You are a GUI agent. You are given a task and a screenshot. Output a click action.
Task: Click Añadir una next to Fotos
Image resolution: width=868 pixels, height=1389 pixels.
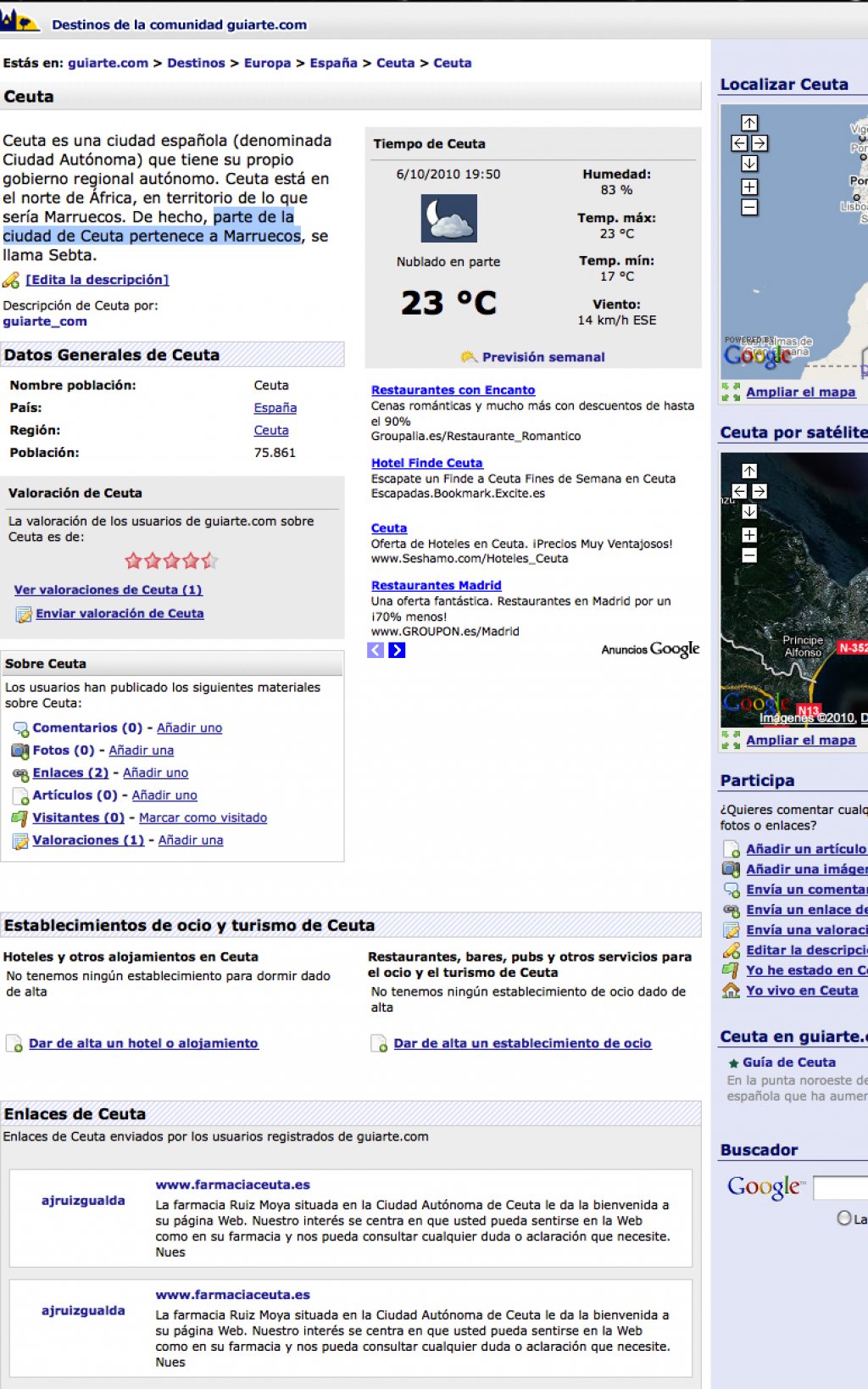141,750
